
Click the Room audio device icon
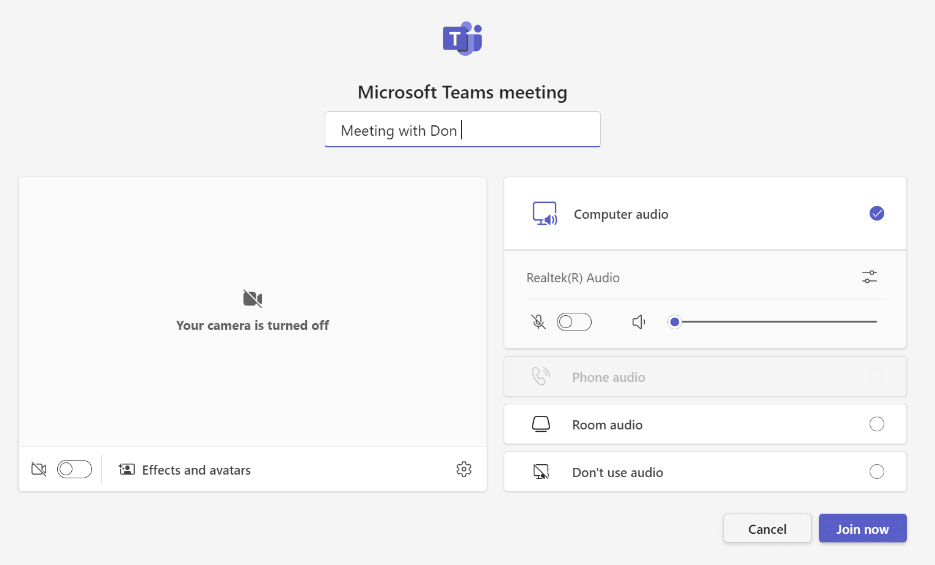[x=541, y=425]
